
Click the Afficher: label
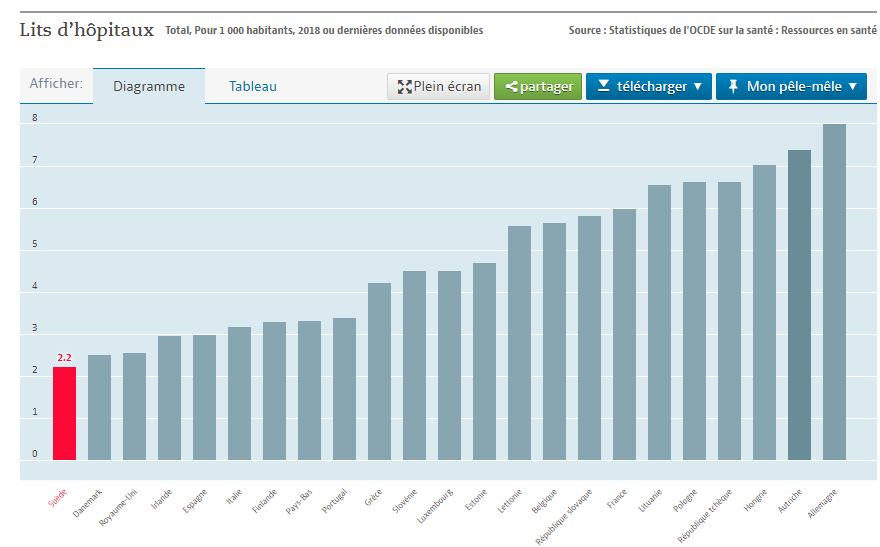click(x=56, y=84)
